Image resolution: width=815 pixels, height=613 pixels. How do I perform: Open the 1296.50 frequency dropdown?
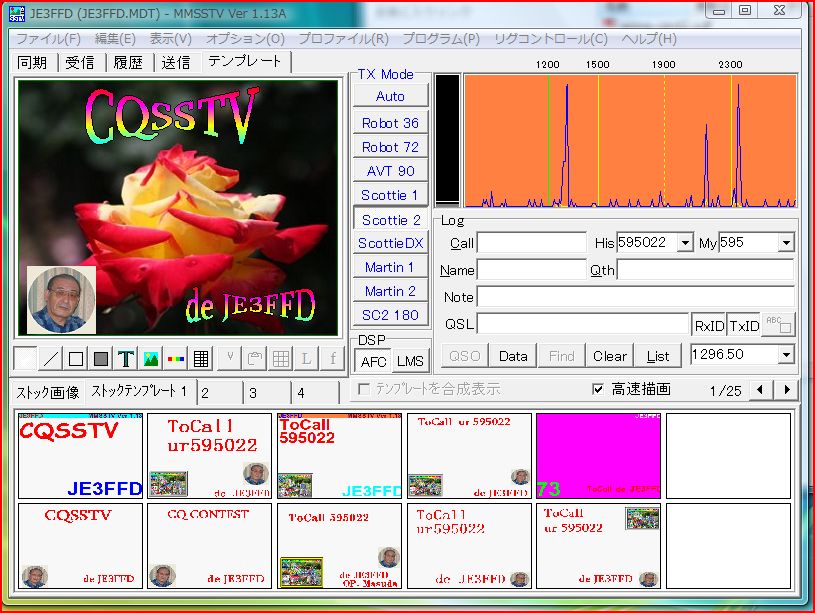pyautogui.click(x=786, y=355)
